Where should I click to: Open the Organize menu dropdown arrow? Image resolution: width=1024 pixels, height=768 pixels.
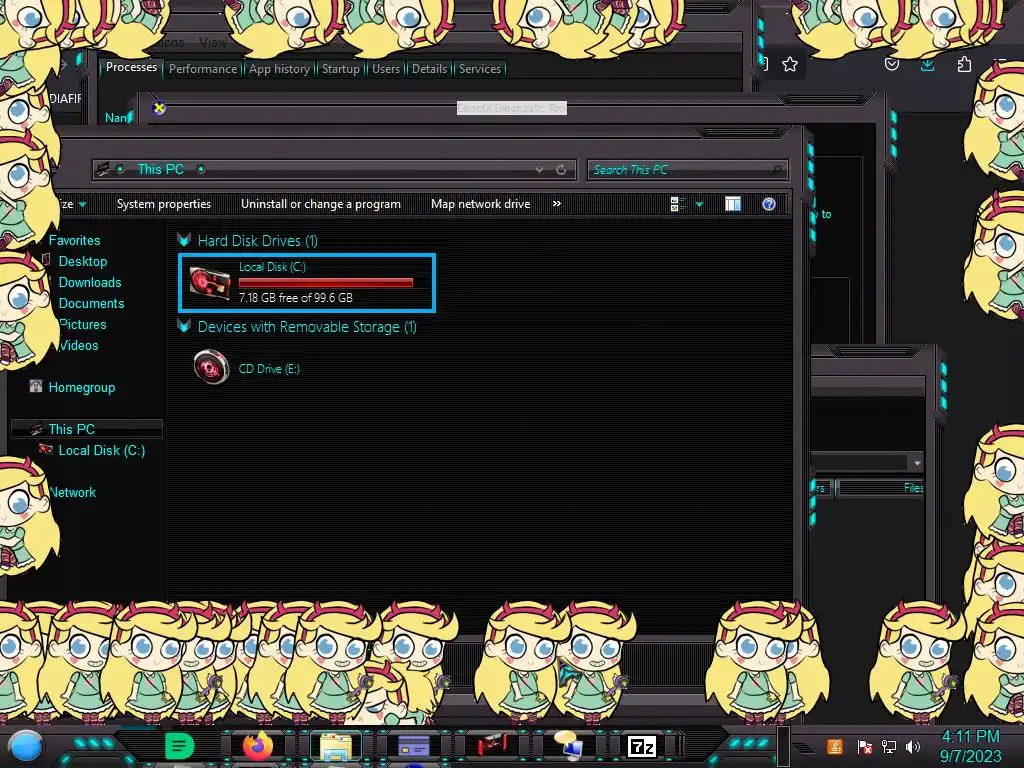point(82,204)
